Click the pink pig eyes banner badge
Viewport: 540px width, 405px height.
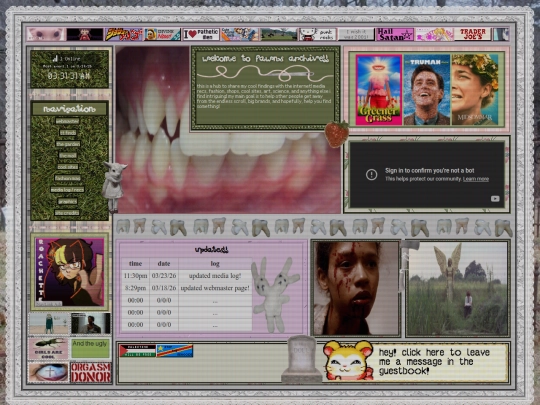tap(46, 34)
